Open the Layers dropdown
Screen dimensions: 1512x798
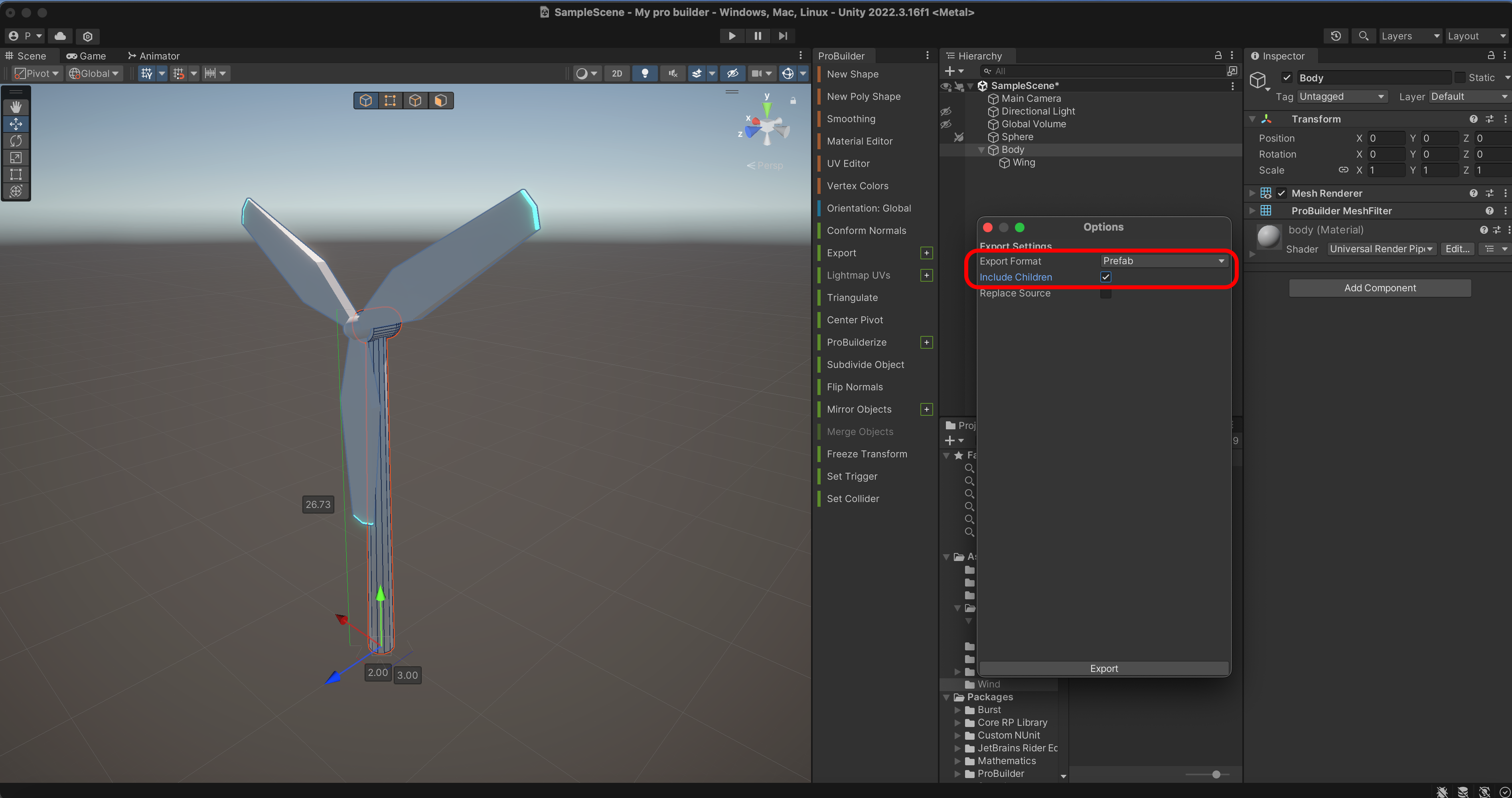[1409, 36]
